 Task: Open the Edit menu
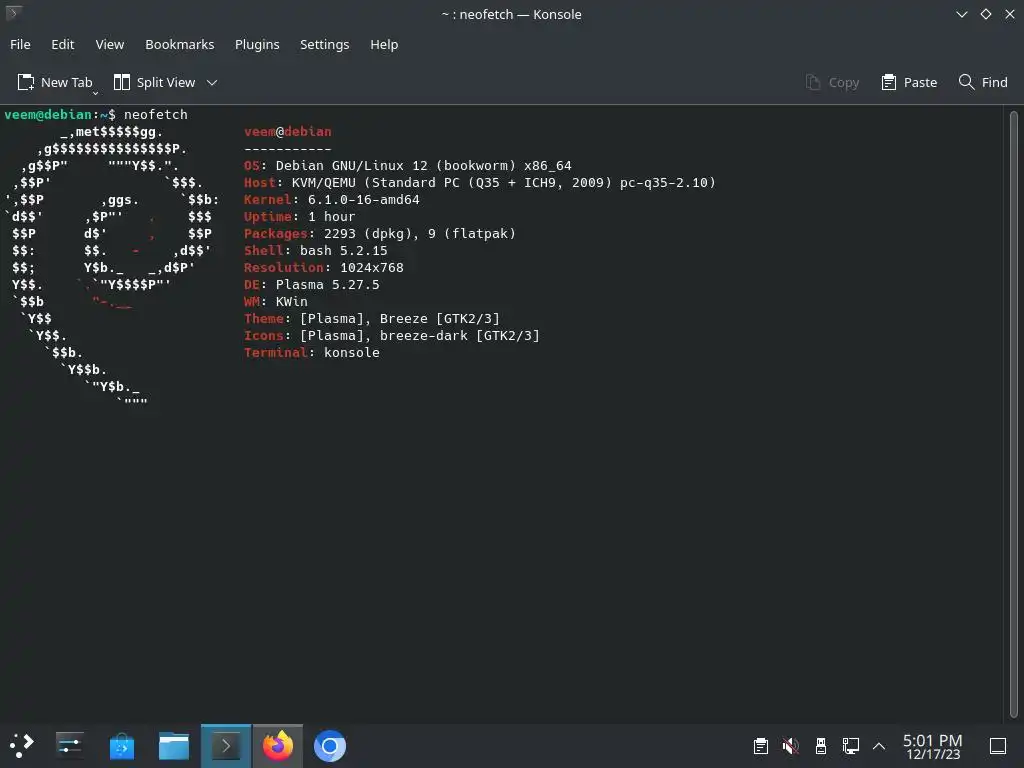coord(63,44)
